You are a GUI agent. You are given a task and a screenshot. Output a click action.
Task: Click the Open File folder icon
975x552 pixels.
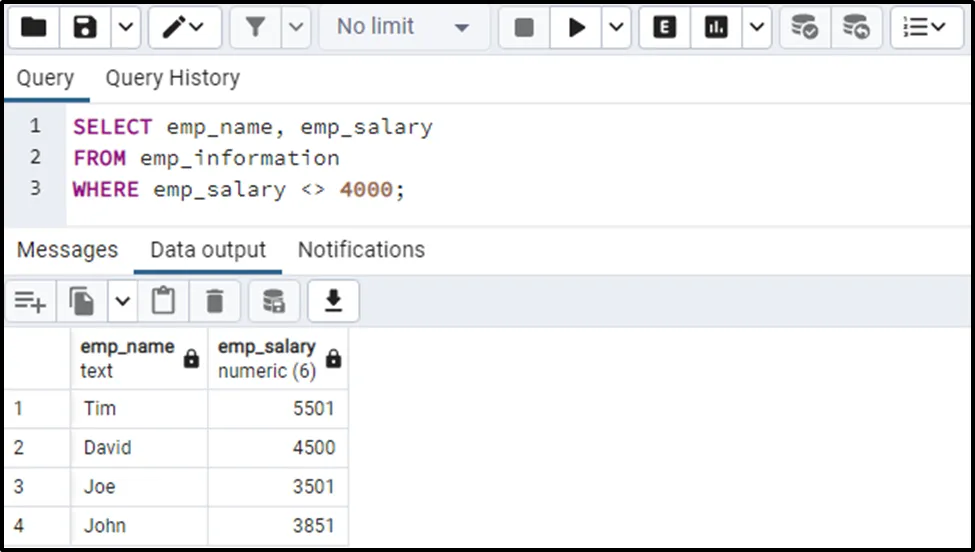[x=33, y=27]
